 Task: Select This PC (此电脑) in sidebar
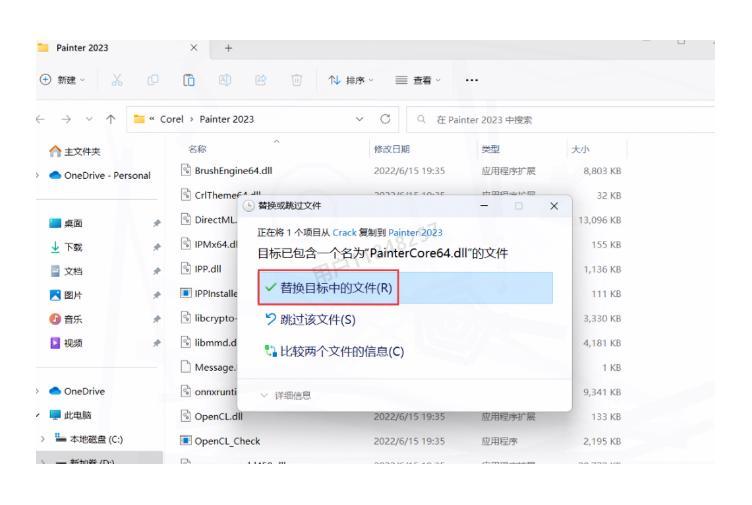(70, 415)
